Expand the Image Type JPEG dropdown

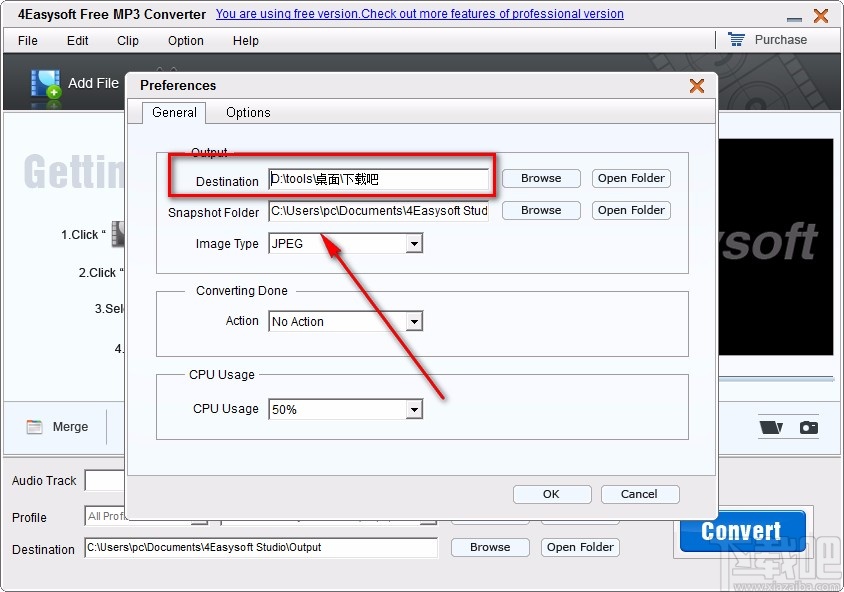coord(414,244)
